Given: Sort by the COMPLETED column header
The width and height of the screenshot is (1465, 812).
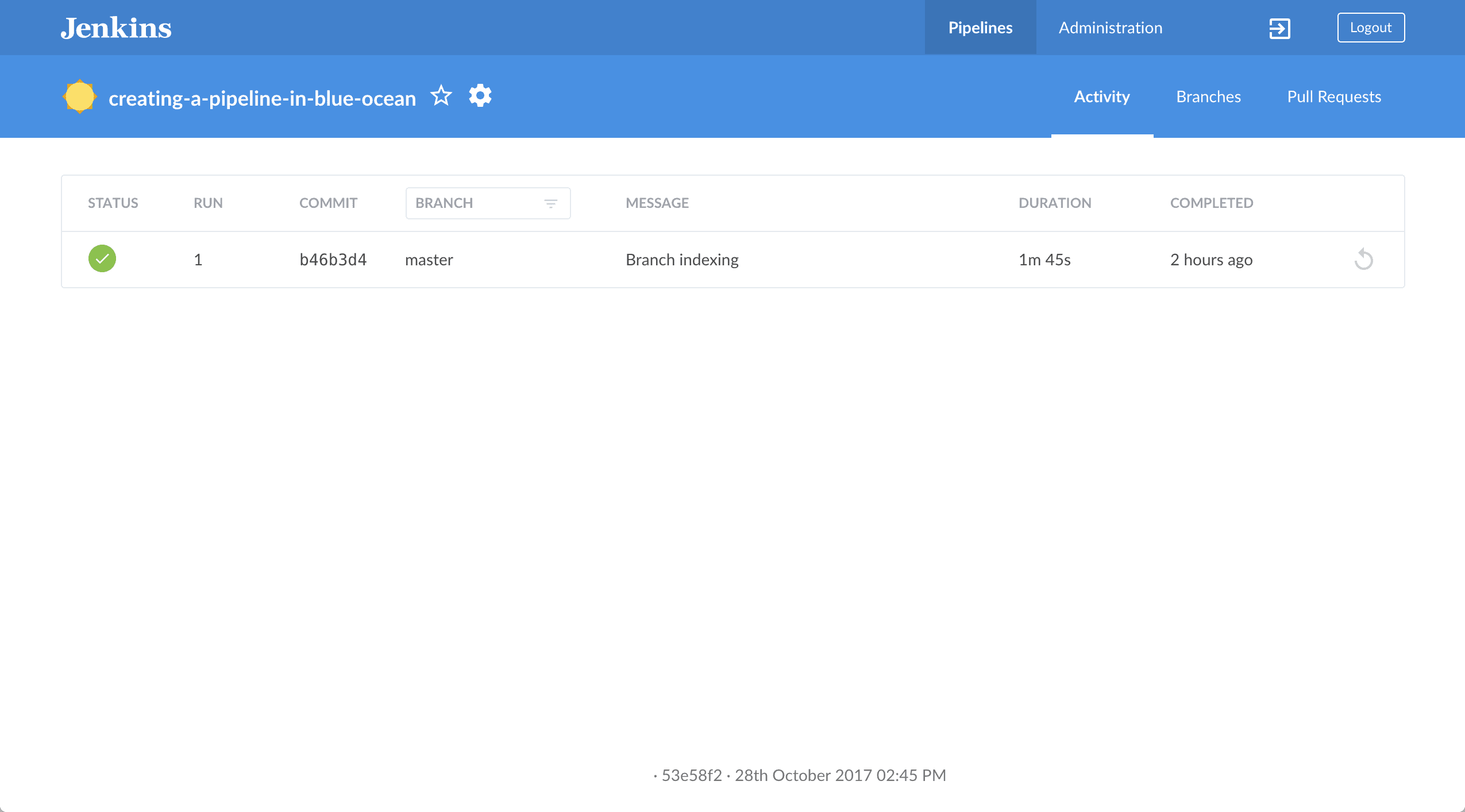Looking at the screenshot, I should pyautogui.click(x=1211, y=203).
